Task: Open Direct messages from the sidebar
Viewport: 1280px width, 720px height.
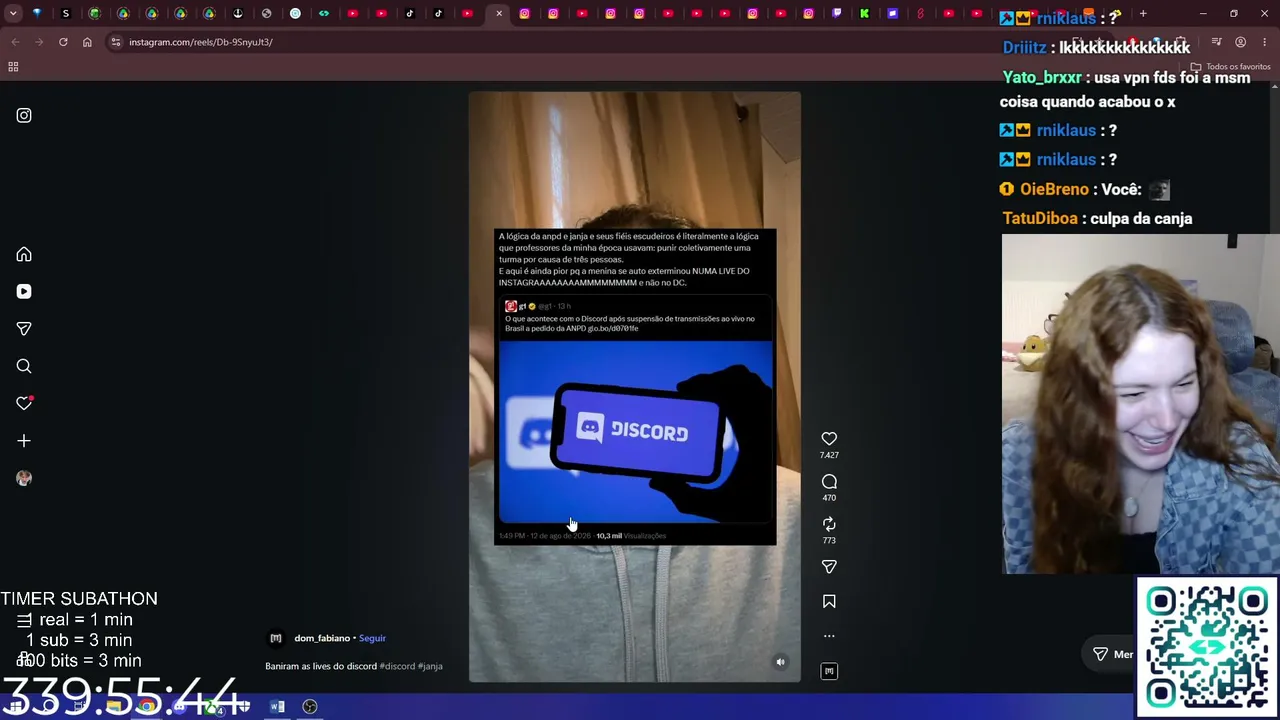Action: tap(24, 329)
